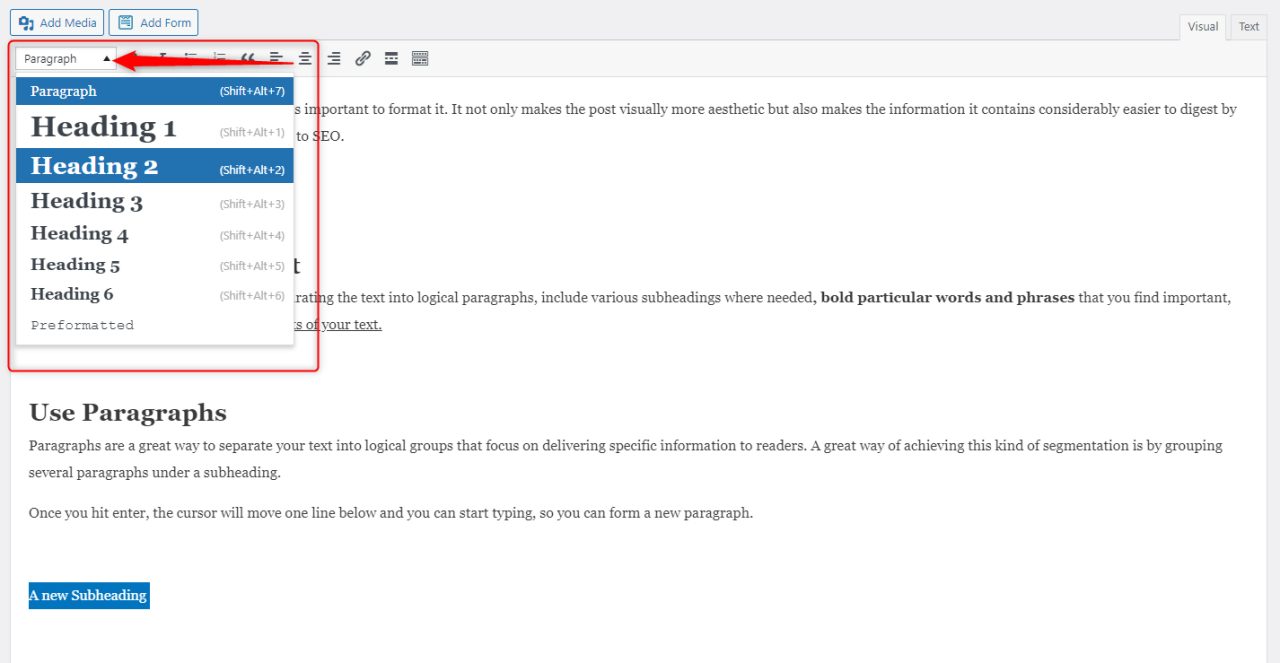Screen dimensions: 1280x663
Task: Insert the Read More tag
Action: tap(390, 58)
